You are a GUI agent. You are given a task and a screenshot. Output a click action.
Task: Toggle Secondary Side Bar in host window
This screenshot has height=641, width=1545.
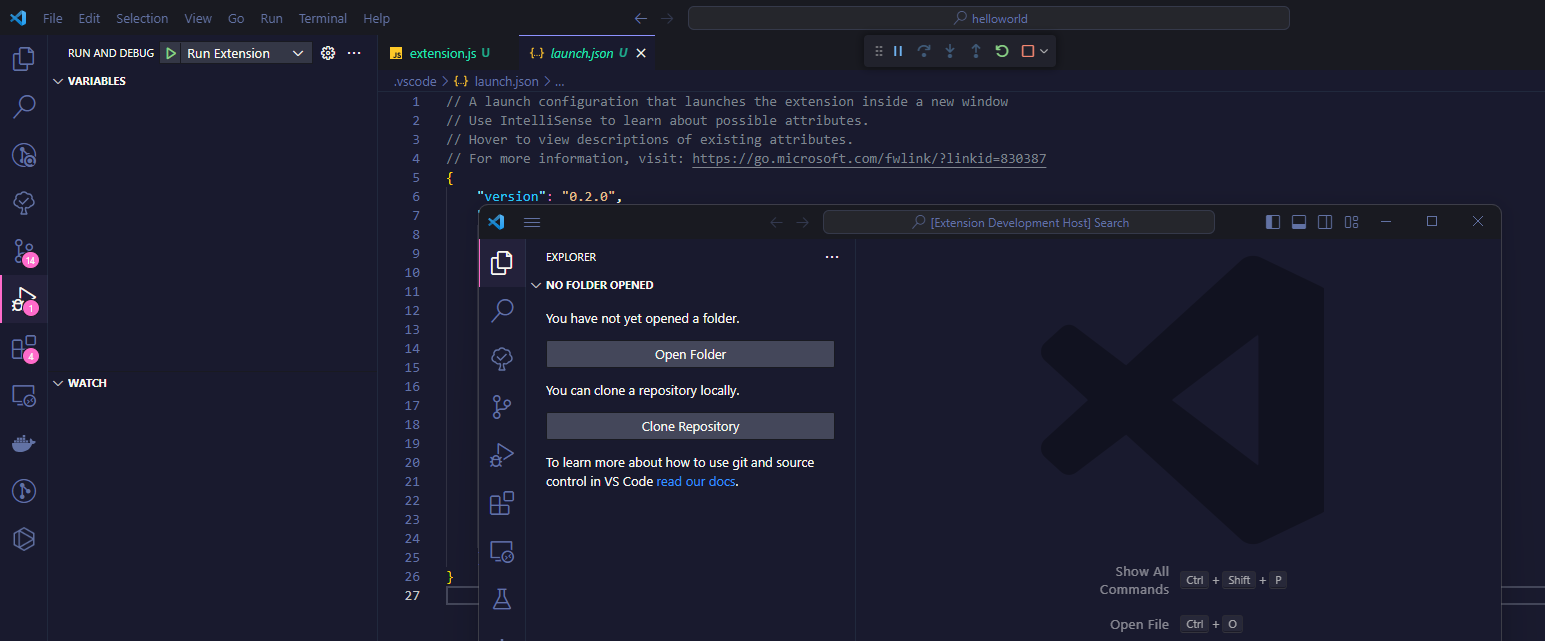tap(1325, 222)
